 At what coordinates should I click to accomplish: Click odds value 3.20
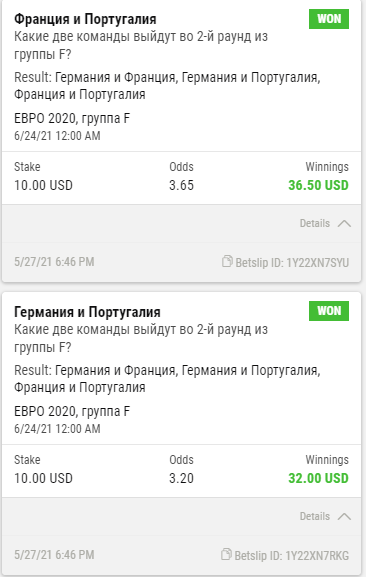(181, 478)
